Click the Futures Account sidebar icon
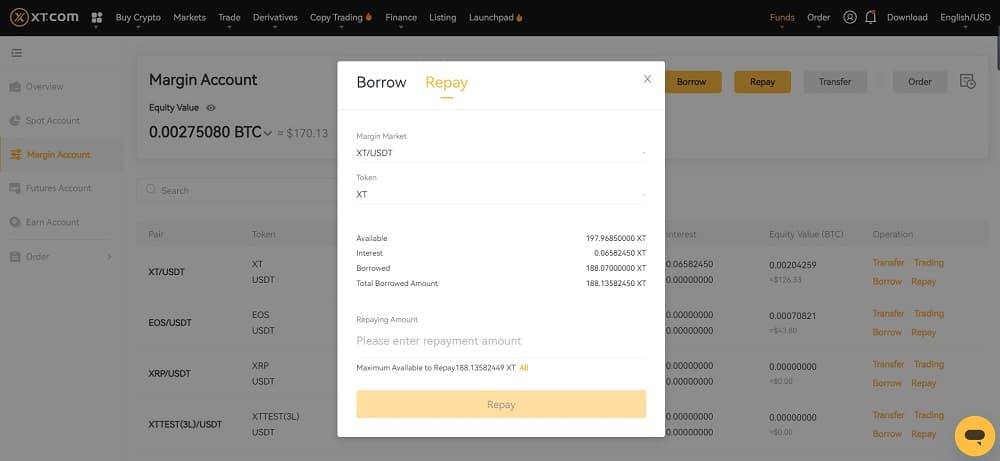The width and height of the screenshot is (1000, 461). 15,188
